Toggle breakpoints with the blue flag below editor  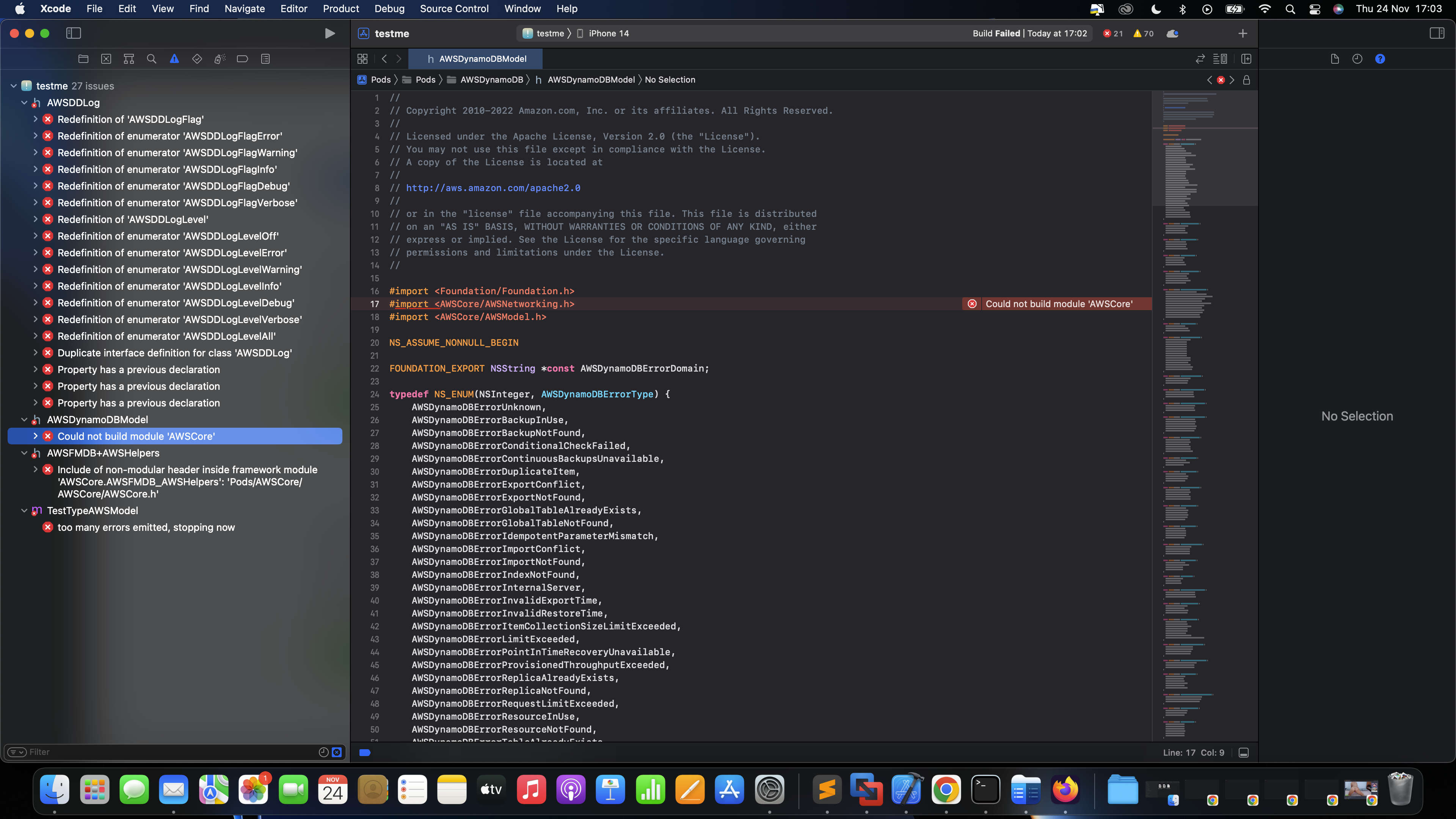tap(364, 752)
